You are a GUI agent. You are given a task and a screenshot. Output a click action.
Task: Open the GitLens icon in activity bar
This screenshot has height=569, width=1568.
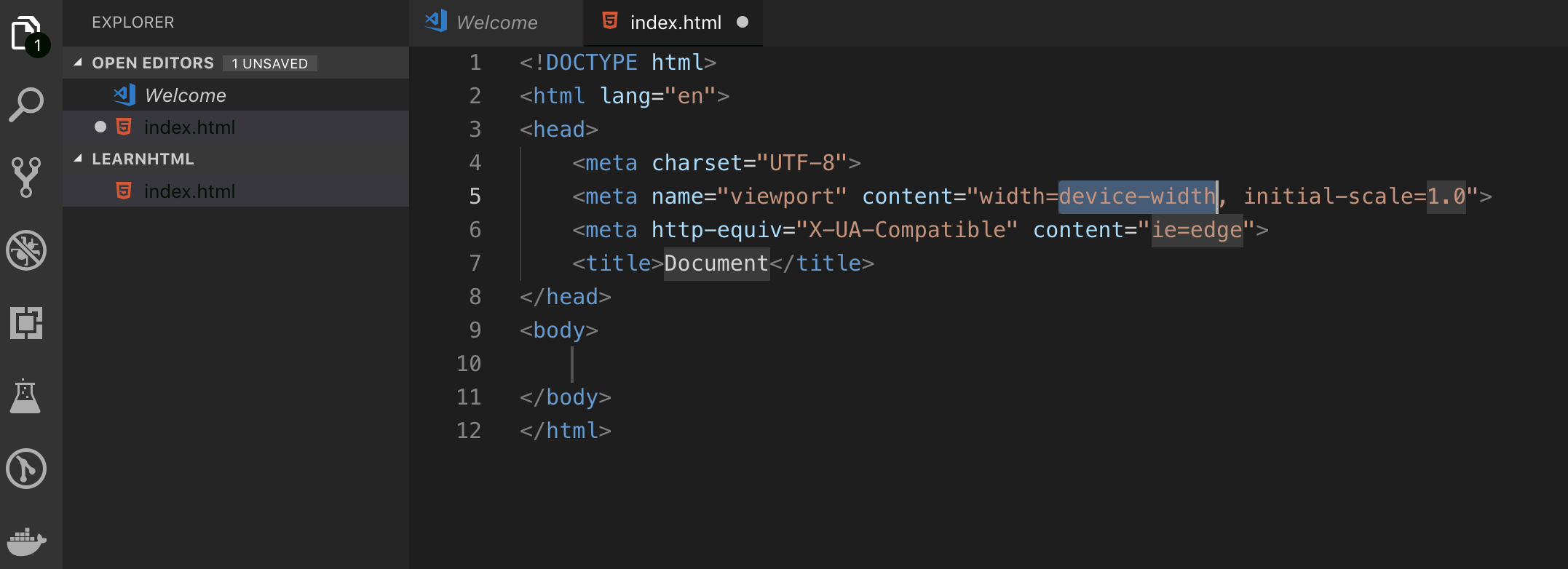(x=26, y=469)
